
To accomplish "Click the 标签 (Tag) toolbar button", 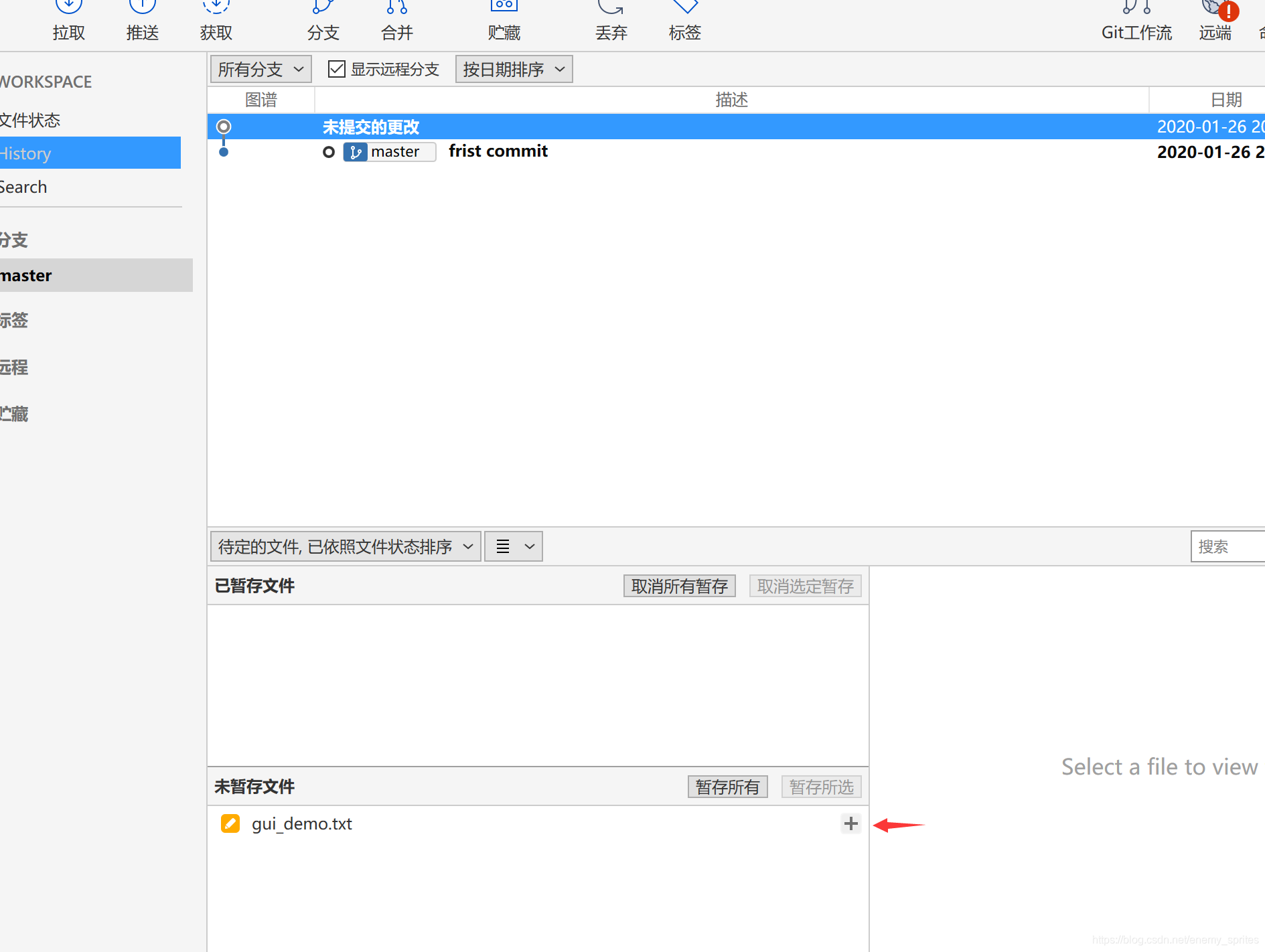I will 684,20.
